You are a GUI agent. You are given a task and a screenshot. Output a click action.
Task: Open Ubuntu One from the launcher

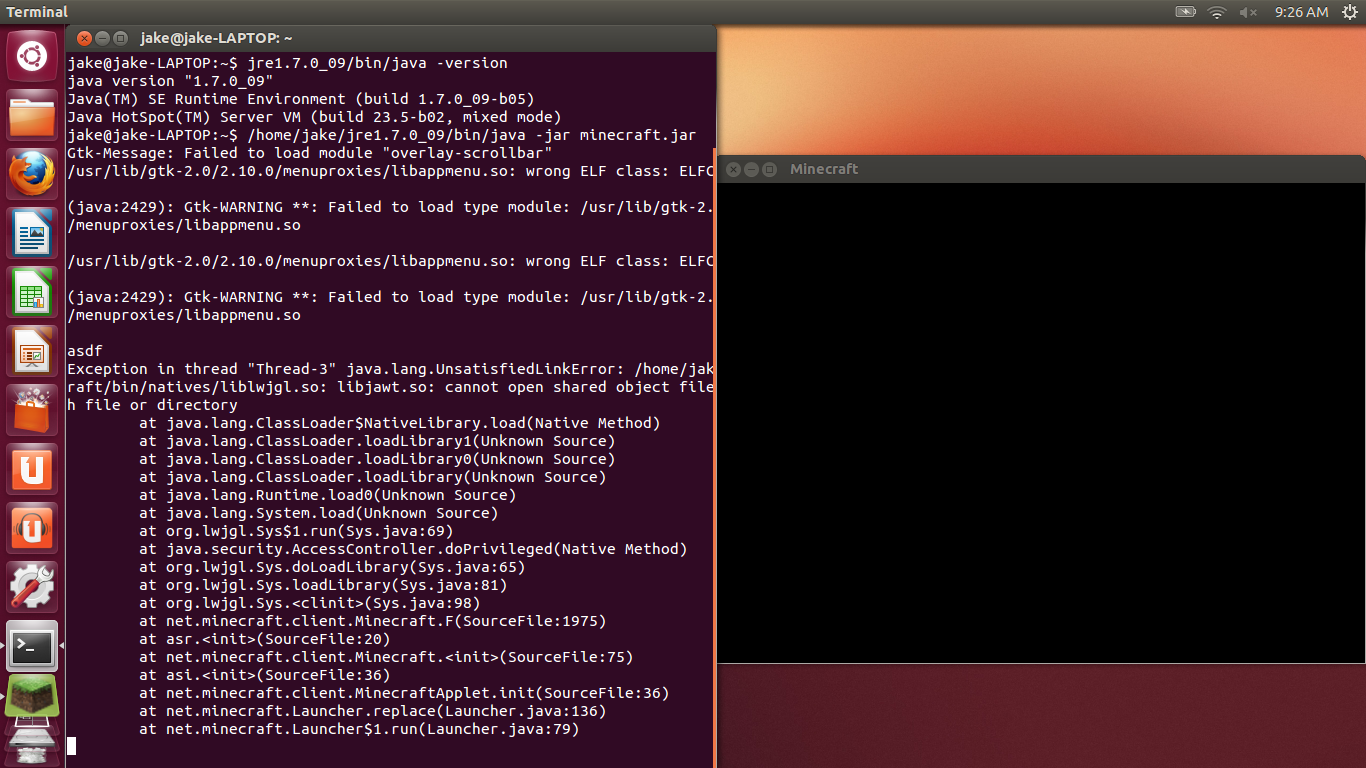[x=32, y=469]
